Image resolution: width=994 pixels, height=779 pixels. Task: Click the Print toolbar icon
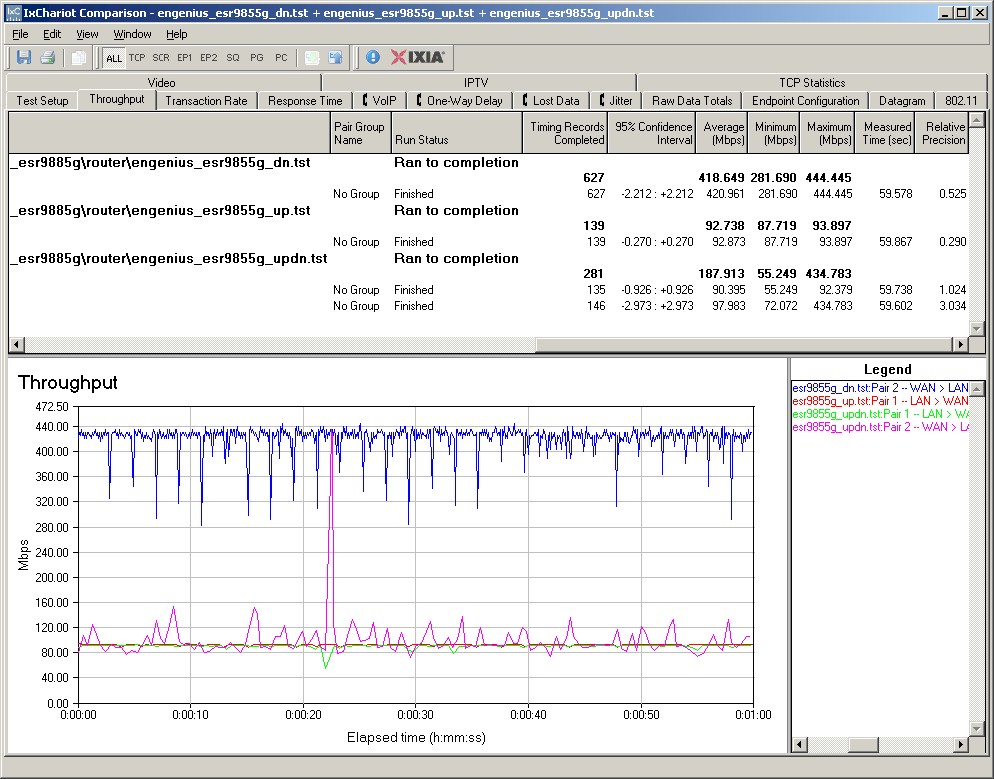48,58
